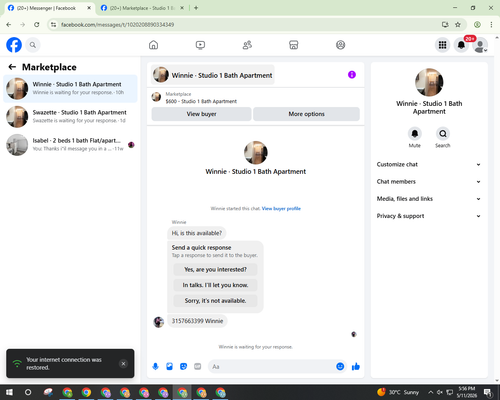Open Facebook search magnifier
The height and width of the screenshot is (400, 500).
pos(33,45)
